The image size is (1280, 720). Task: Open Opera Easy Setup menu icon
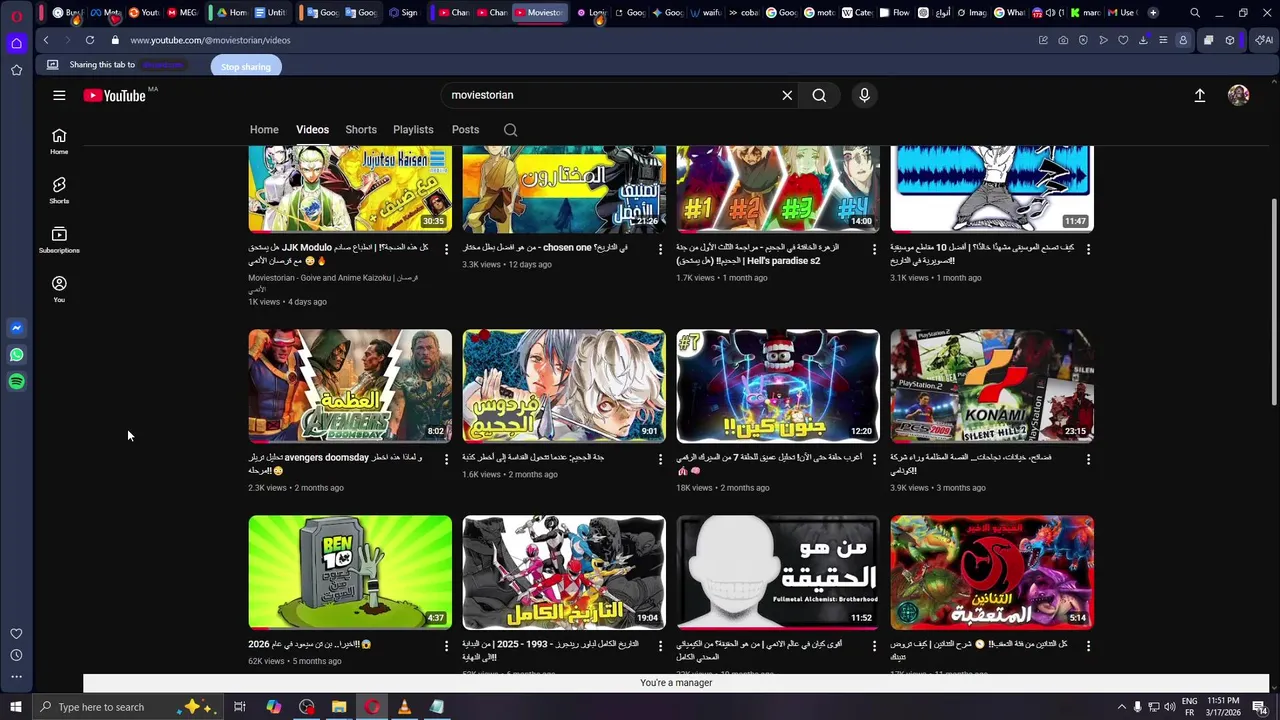1163,40
